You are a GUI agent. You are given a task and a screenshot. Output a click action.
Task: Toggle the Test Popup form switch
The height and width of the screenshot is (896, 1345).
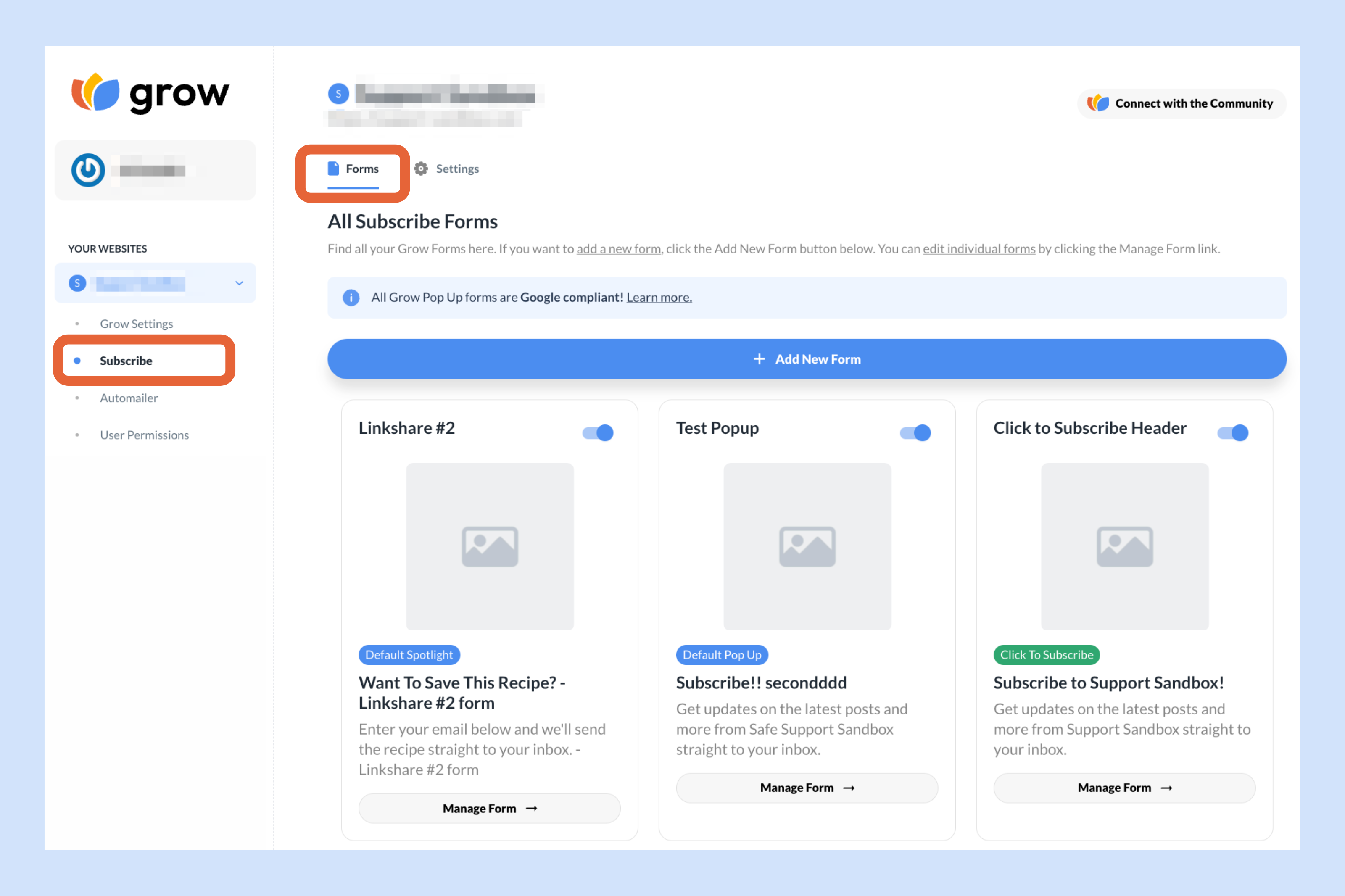pos(915,432)
